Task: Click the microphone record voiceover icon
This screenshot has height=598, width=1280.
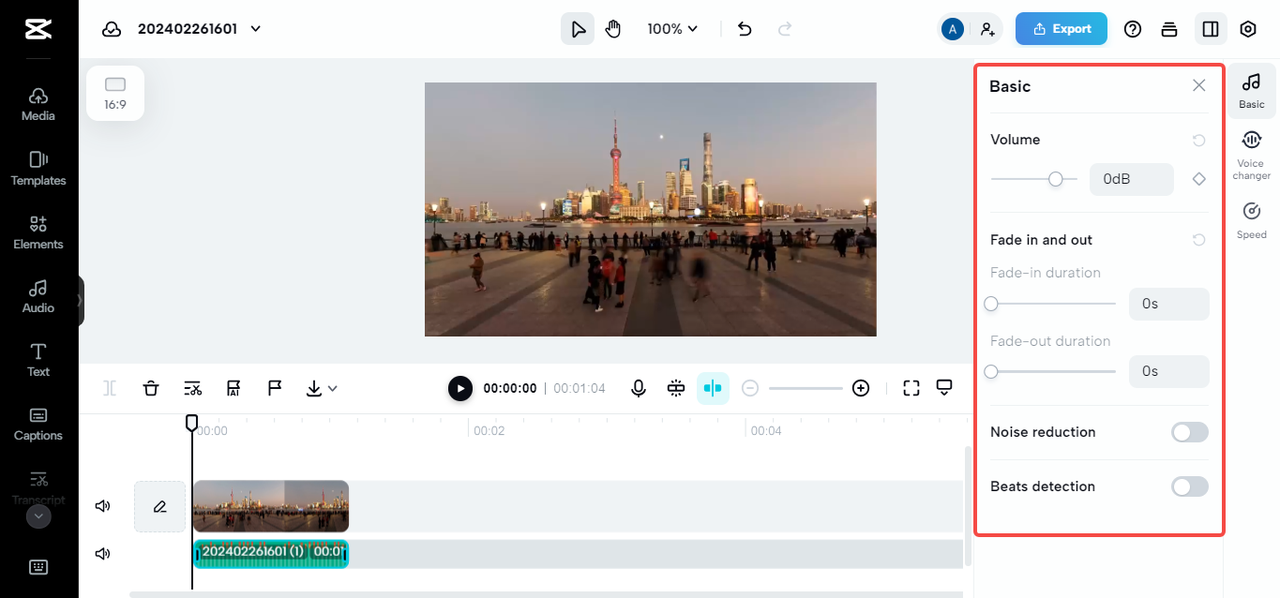Action: tap(638, 388)
